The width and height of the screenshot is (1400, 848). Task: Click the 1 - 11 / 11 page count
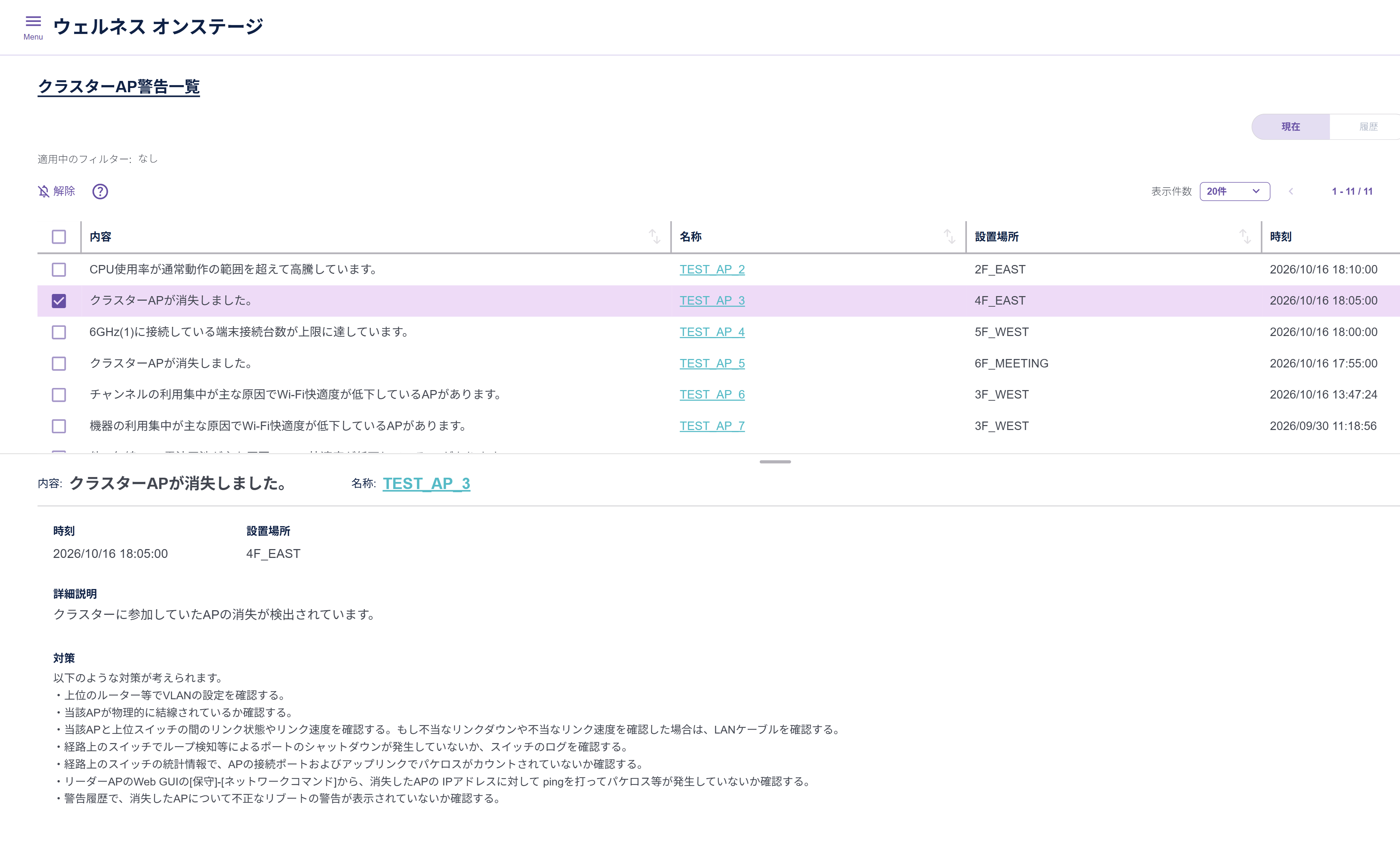coord(1352,192)
